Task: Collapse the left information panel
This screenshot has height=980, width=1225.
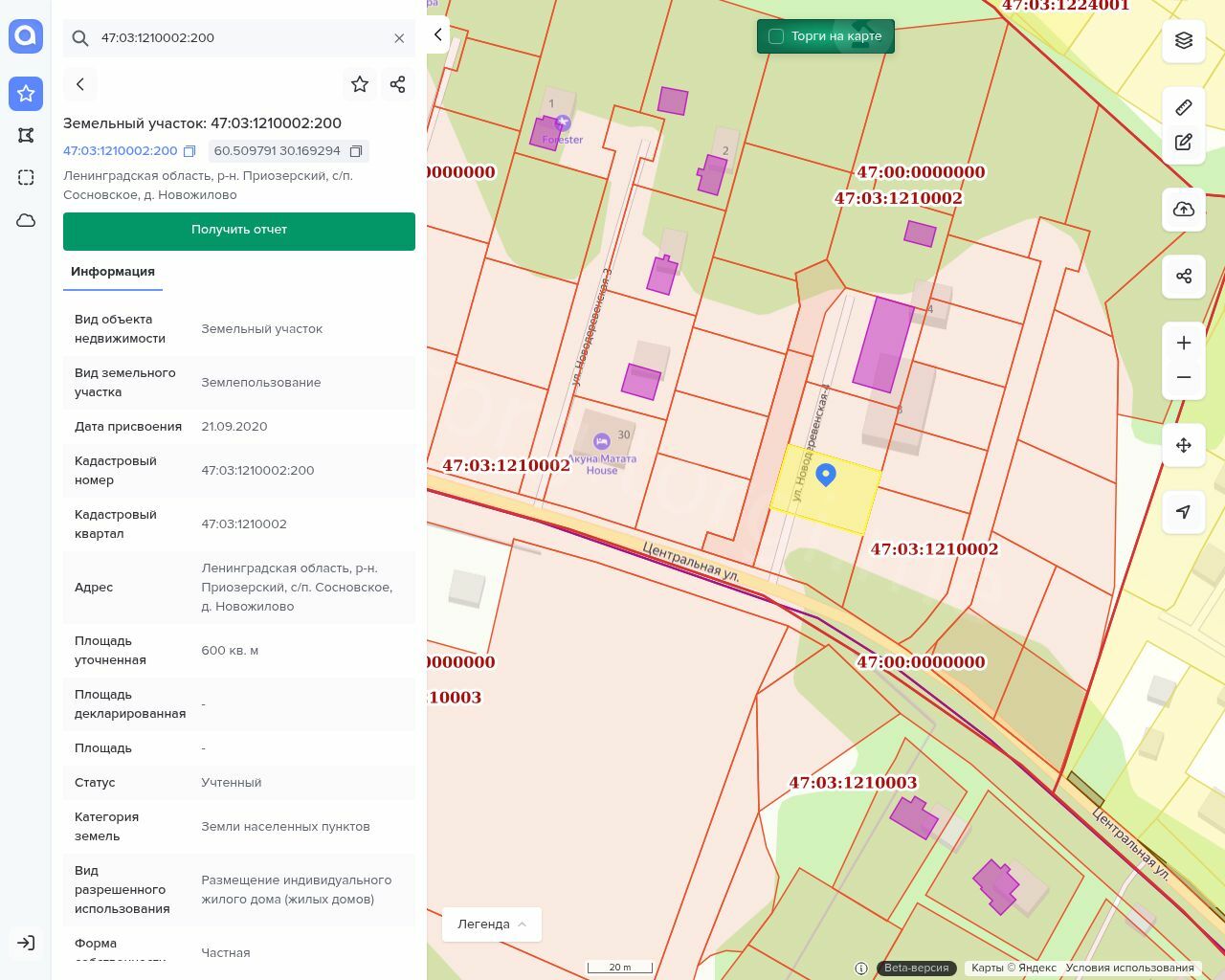Action: coord(437,35)
